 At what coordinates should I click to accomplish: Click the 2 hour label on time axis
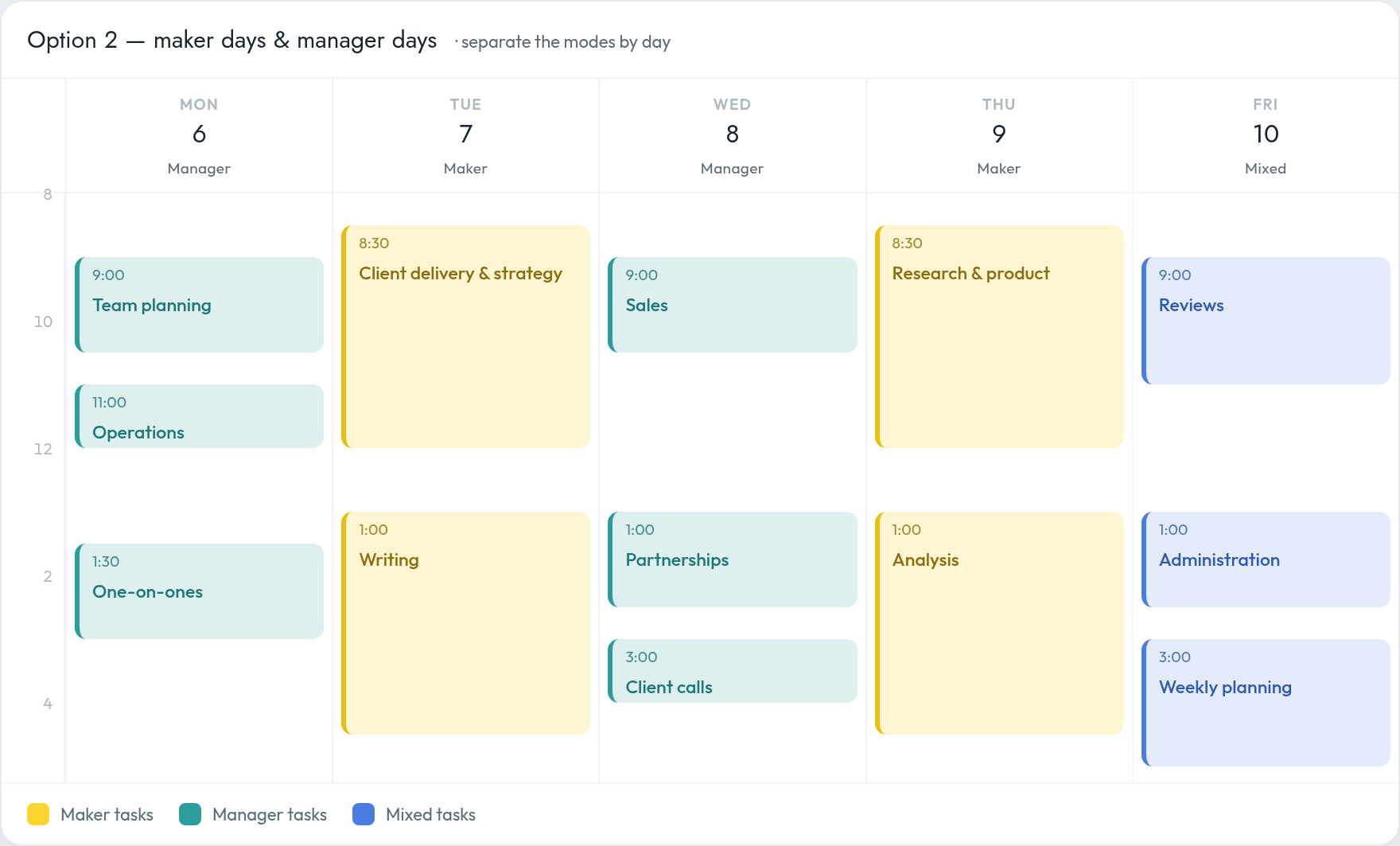click(48, 576)
